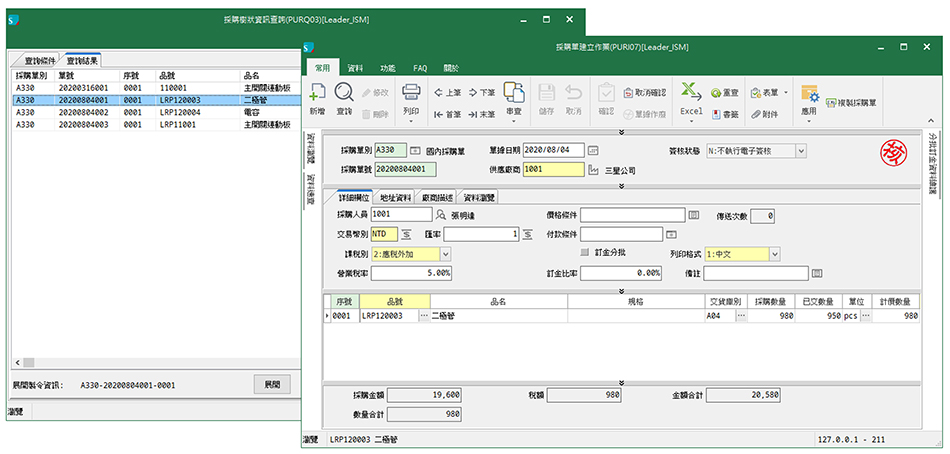
Task: Open the 課稅別 dropdown list
Action: coord(445,254)
